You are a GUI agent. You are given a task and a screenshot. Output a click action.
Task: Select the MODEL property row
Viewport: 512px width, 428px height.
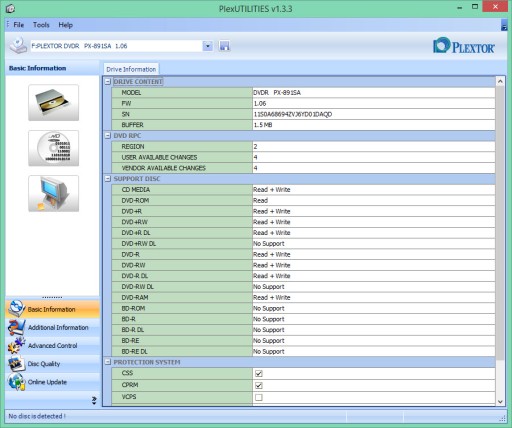point(303,93)
